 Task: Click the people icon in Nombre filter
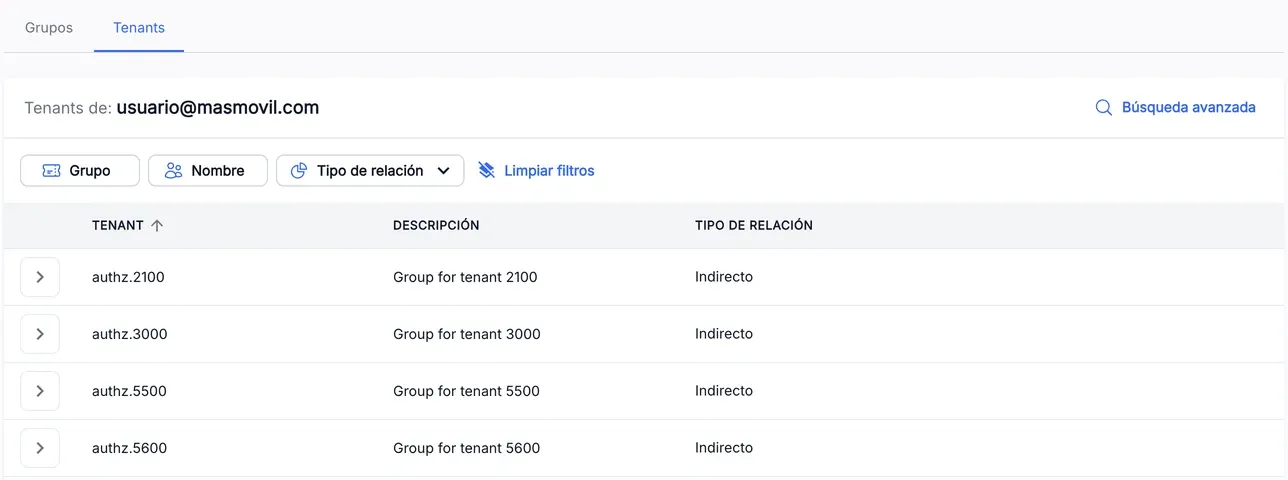174,171
